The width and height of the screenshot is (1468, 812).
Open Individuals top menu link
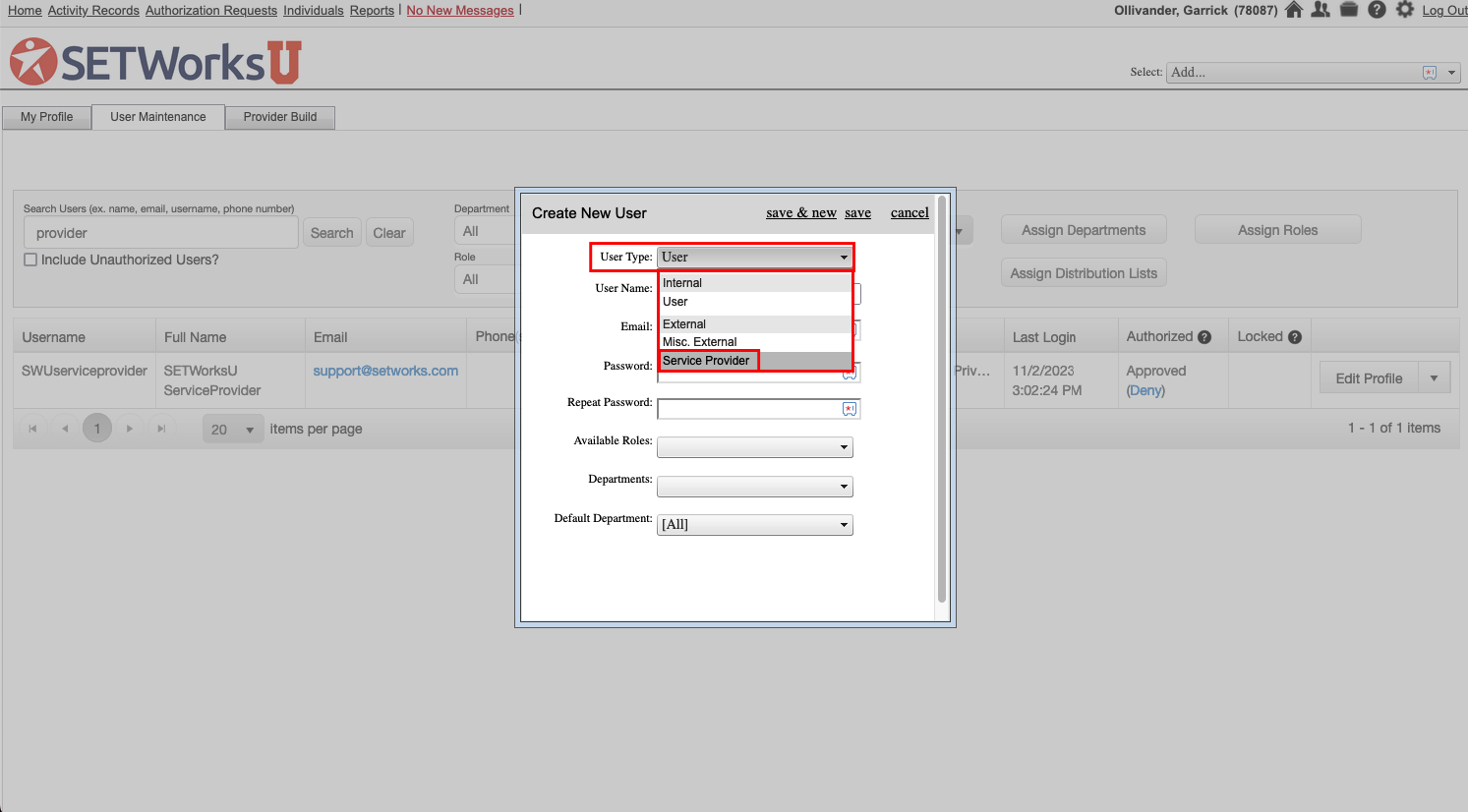(314, 10)
